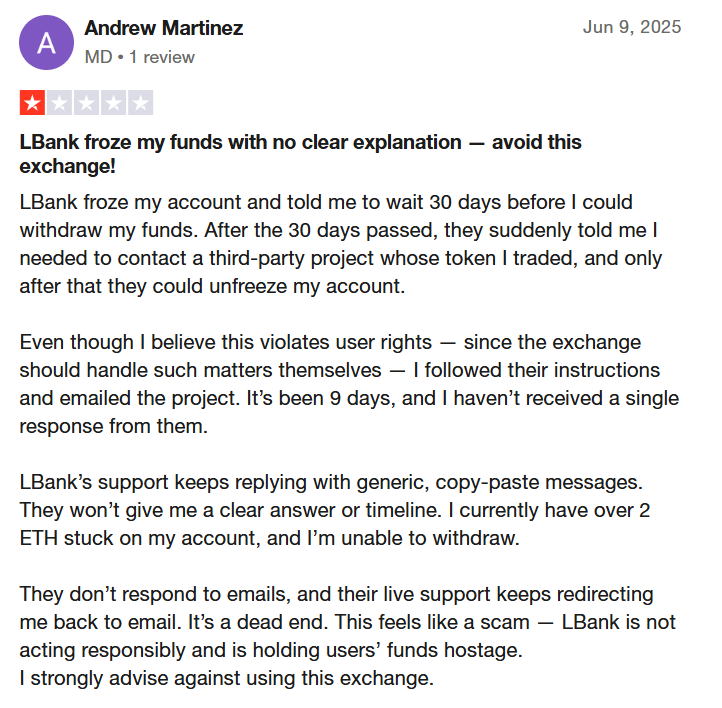Click the red first star rating
Screen dimensions: 722x708
click(x=32, y=102)
